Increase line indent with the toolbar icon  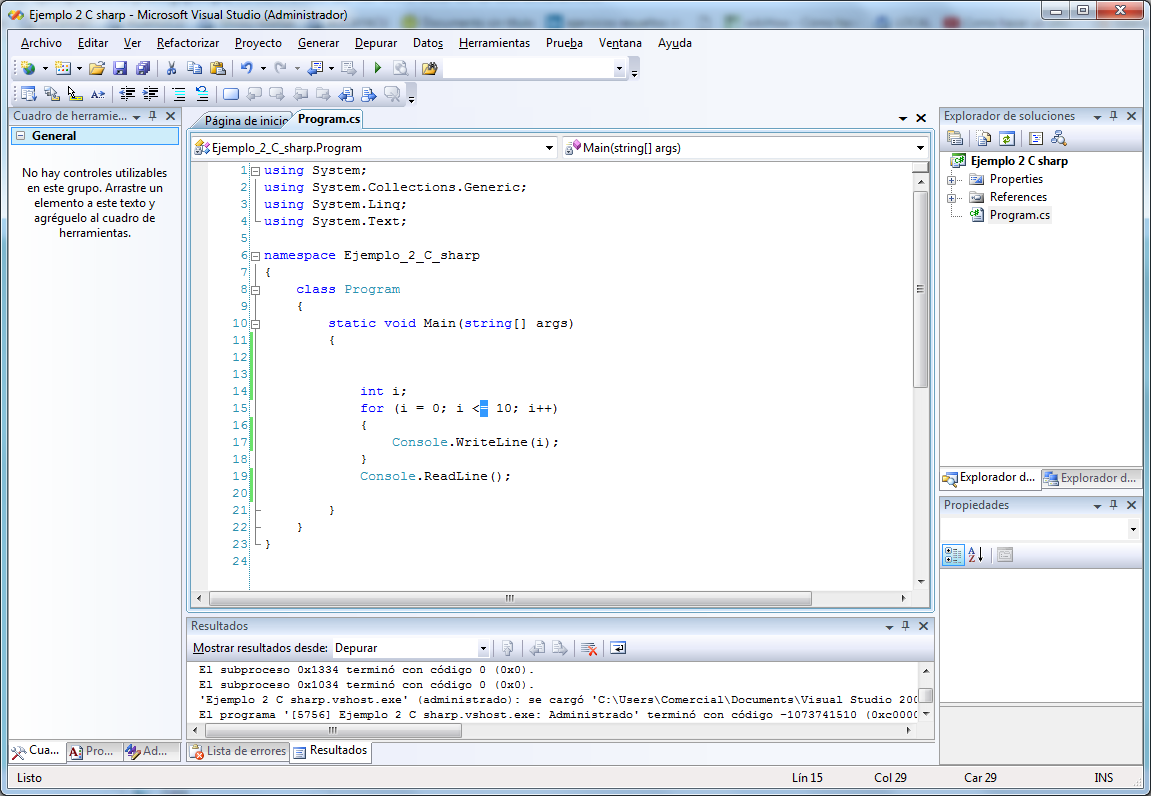150,94
